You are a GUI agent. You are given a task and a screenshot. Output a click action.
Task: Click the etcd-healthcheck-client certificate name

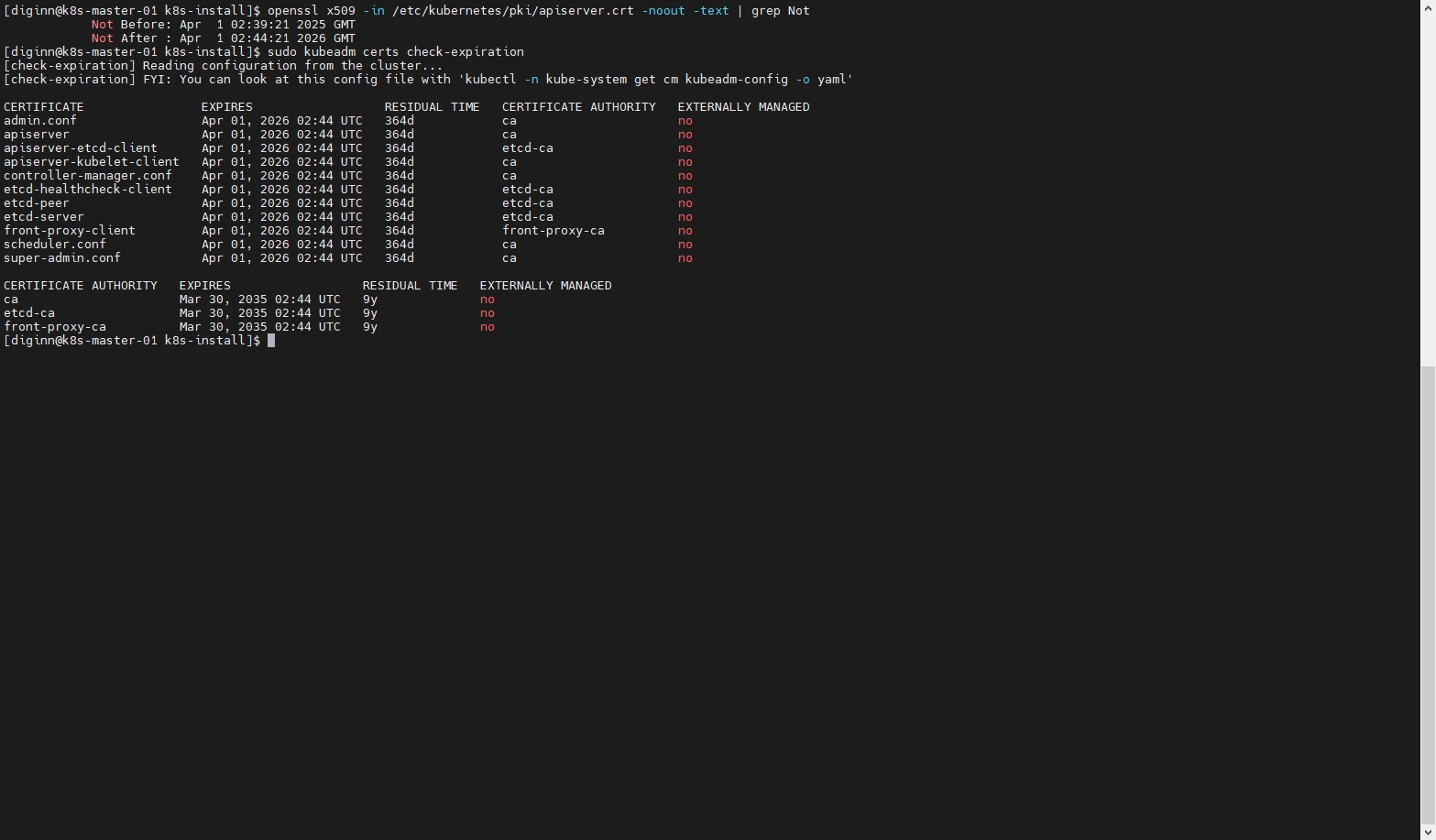[x=88, y=190]
